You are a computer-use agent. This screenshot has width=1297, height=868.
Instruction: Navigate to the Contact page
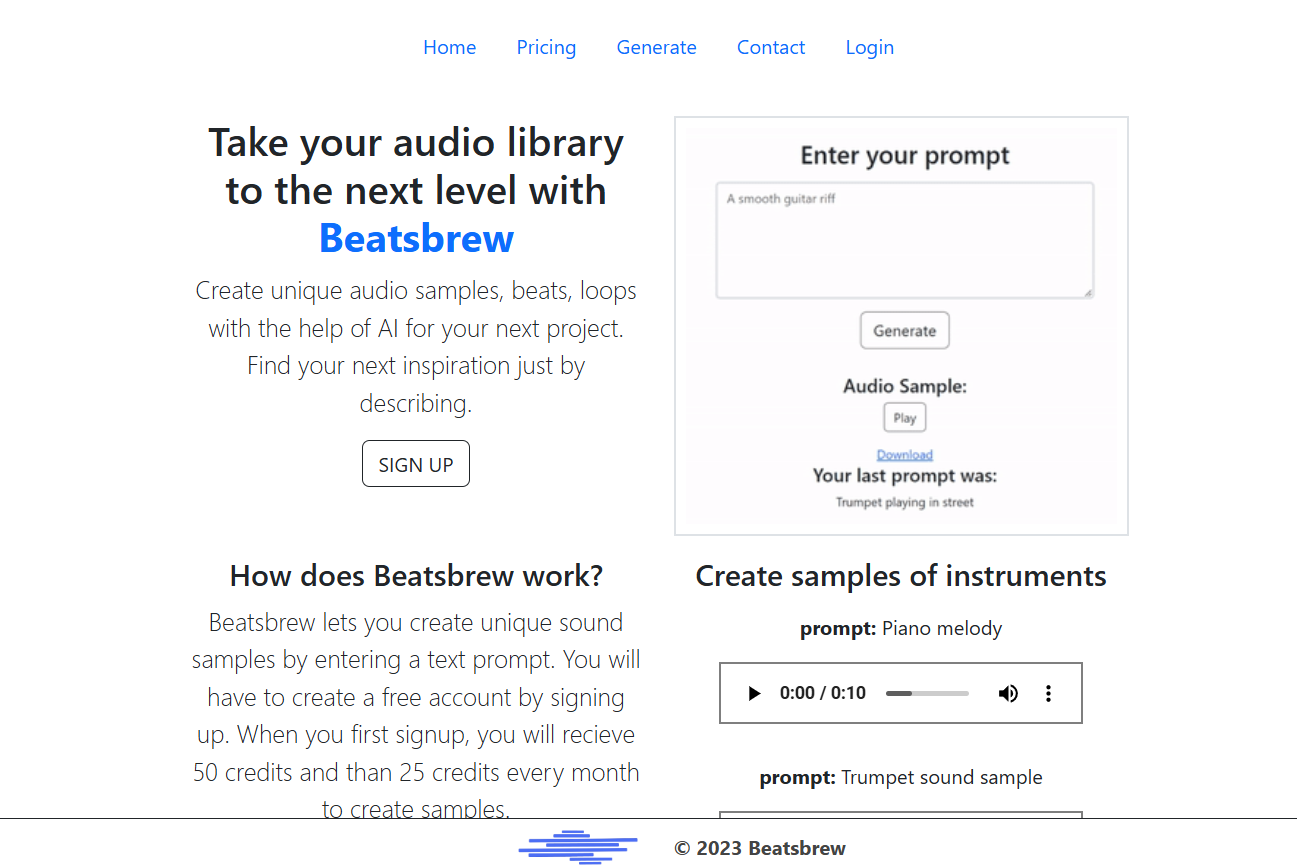770,47
